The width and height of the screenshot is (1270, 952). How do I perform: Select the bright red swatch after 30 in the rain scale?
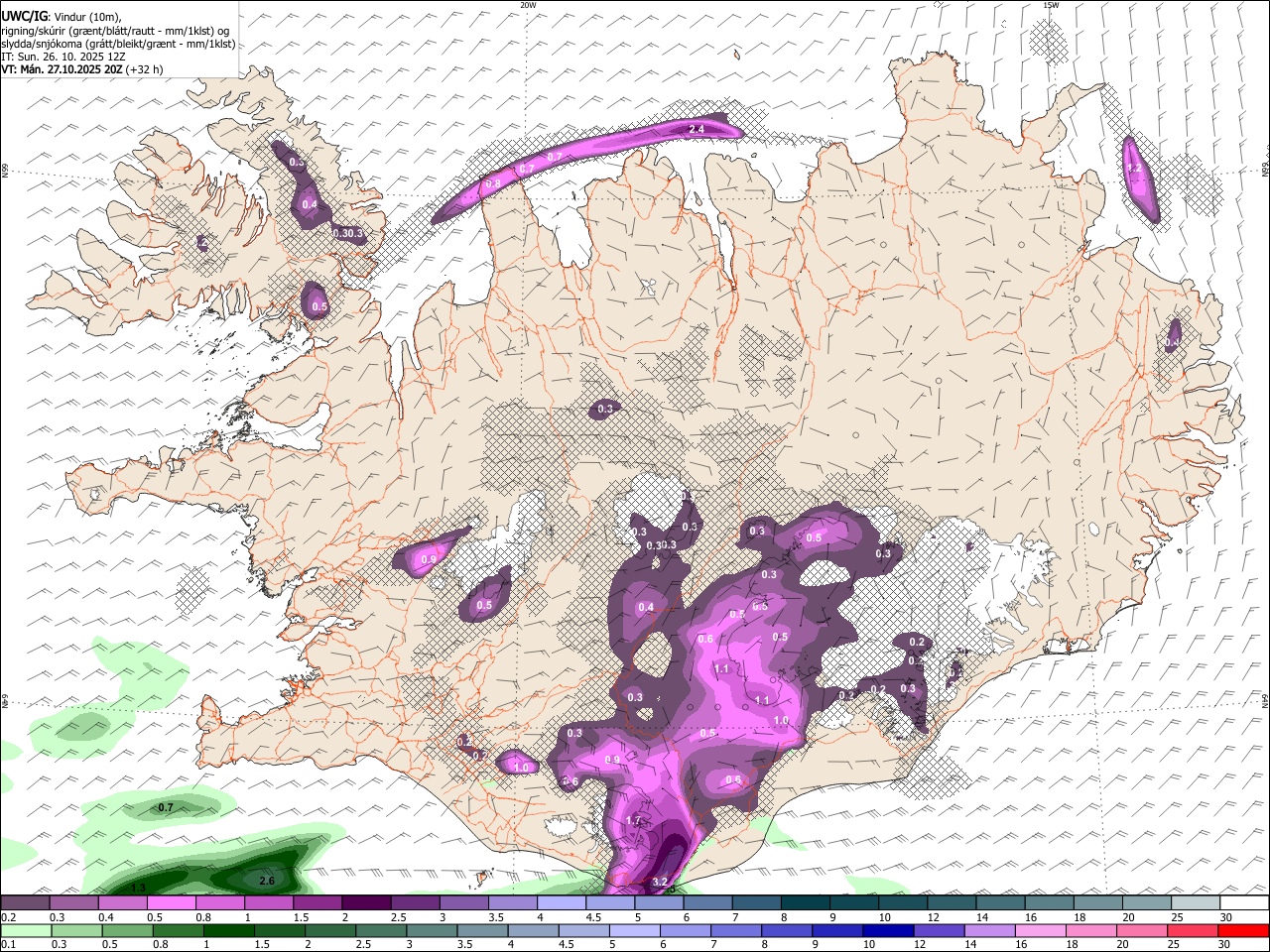click(1243, 930)
